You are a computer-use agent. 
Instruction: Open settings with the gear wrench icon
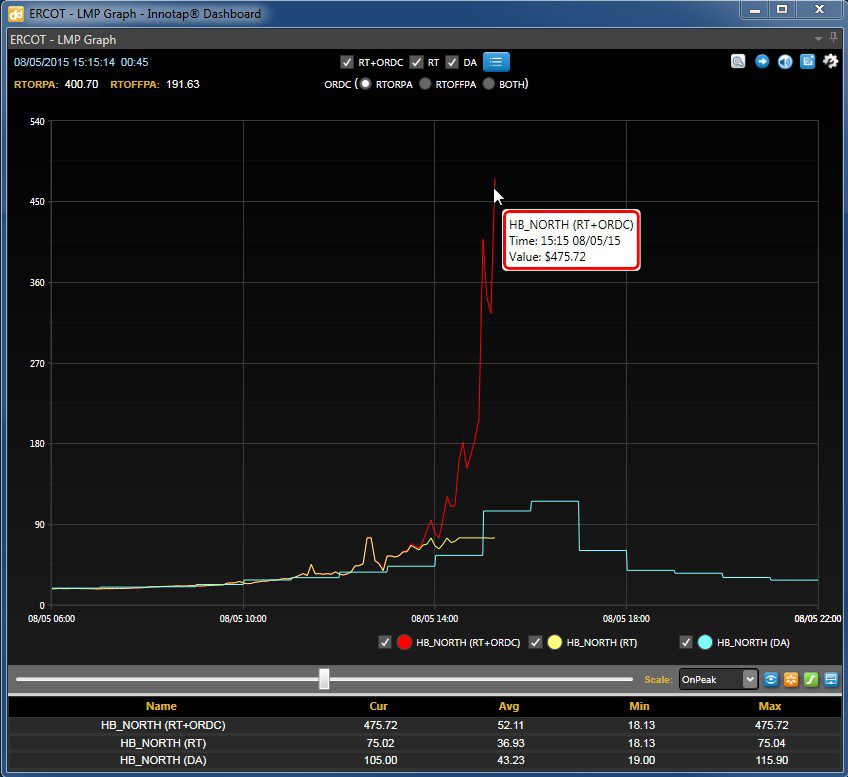coord(831,62)
